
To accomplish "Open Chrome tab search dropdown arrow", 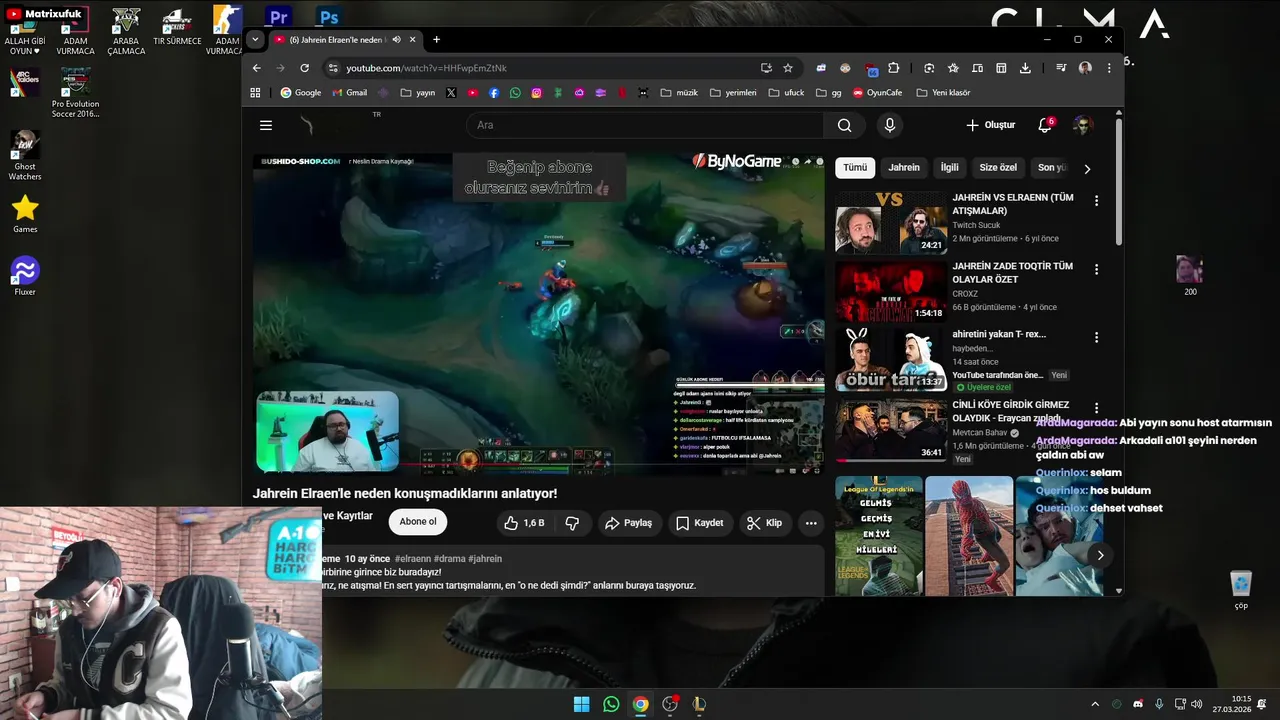I will (x=255, y=40).
